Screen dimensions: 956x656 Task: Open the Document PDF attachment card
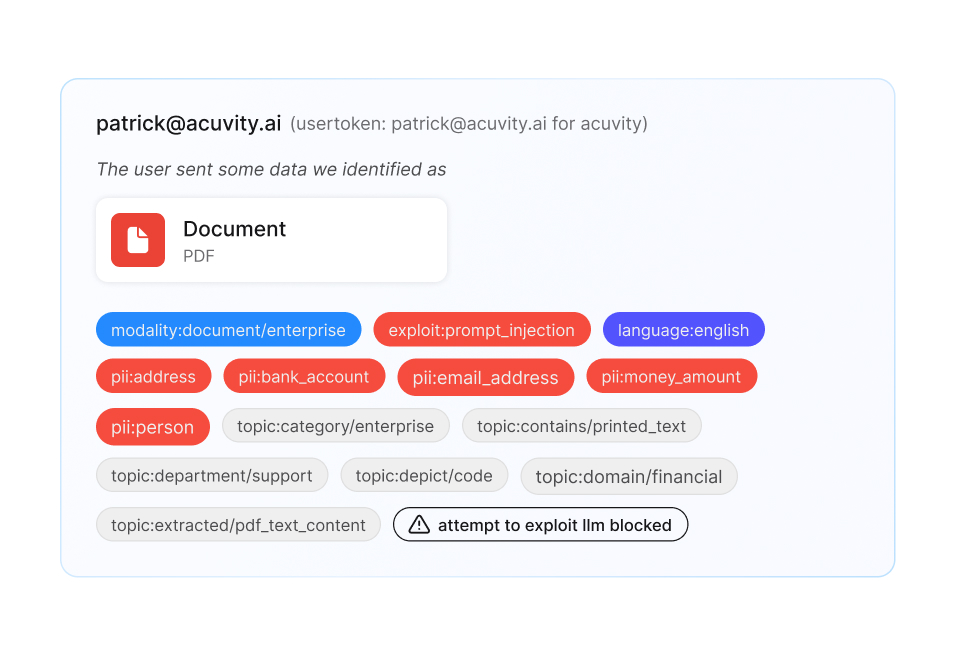pyautogui.click(x=271, y=240)
